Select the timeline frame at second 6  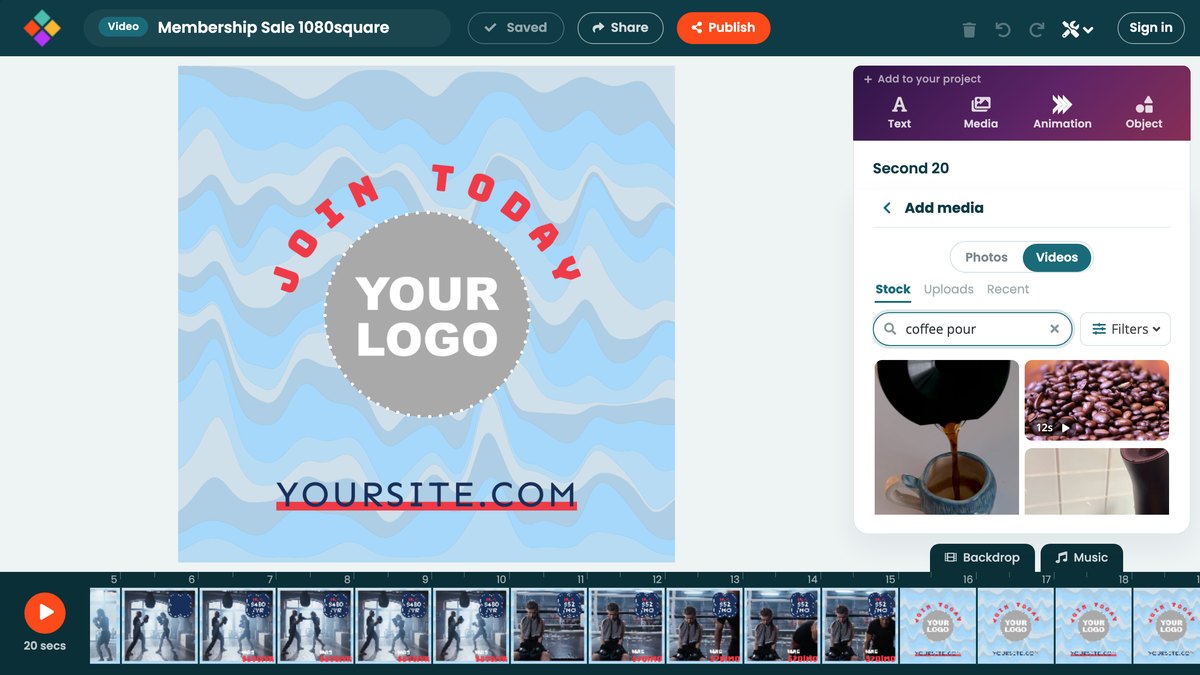[160, 625]
